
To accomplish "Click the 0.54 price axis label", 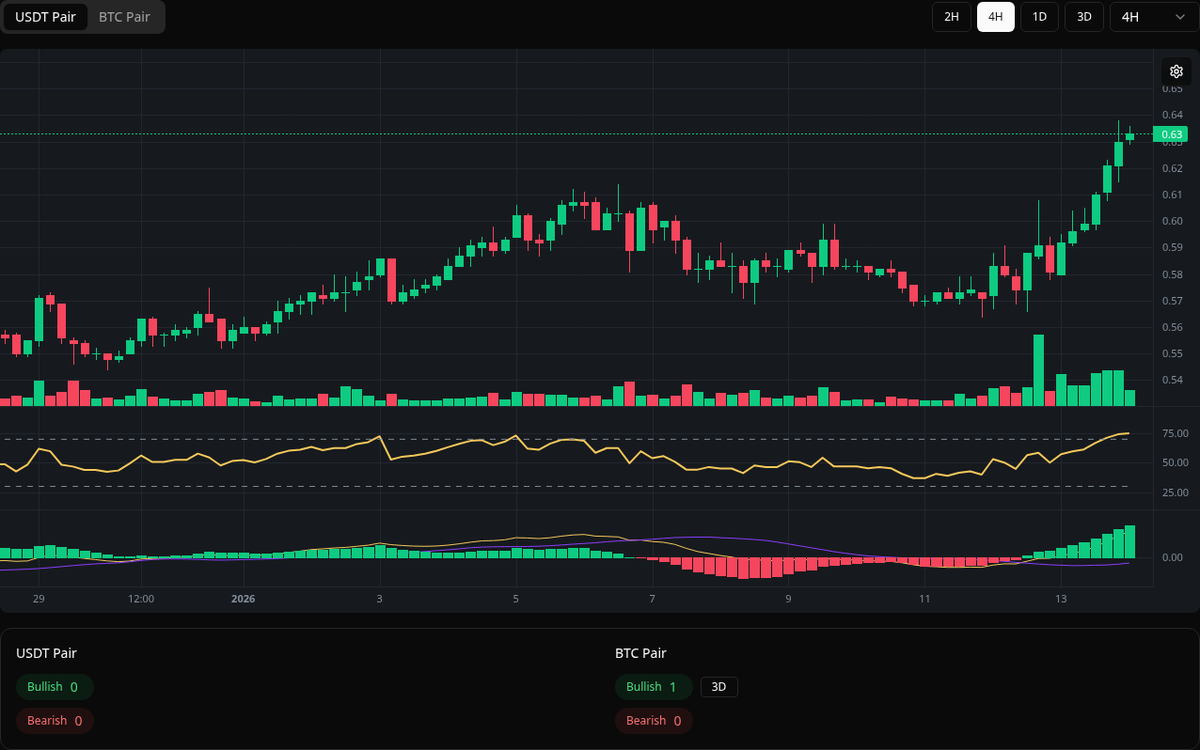I will 1172,380.
